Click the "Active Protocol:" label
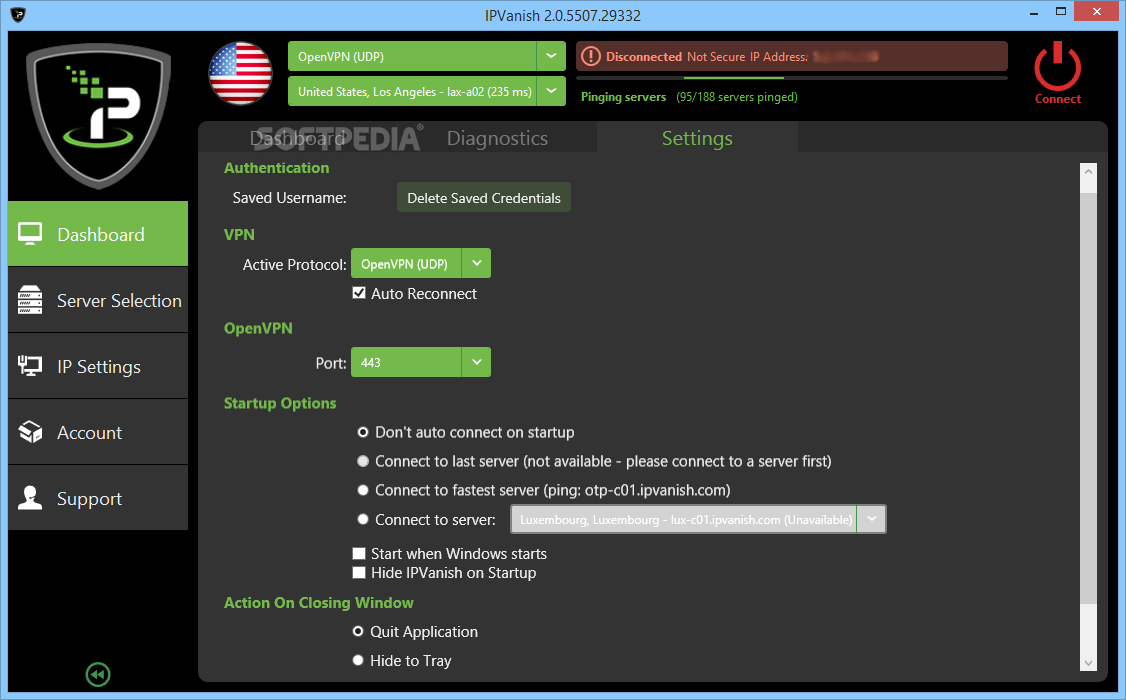Screen dimensions: 1126x700 tap(294, 264)
